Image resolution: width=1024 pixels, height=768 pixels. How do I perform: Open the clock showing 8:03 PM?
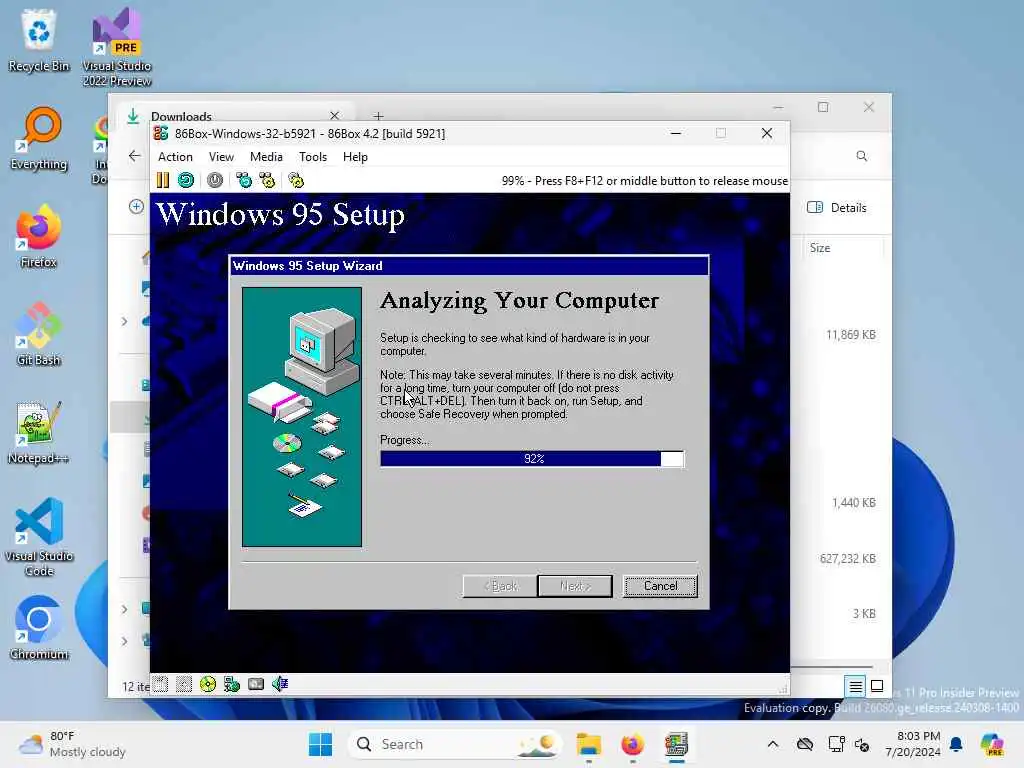(913, 744)
